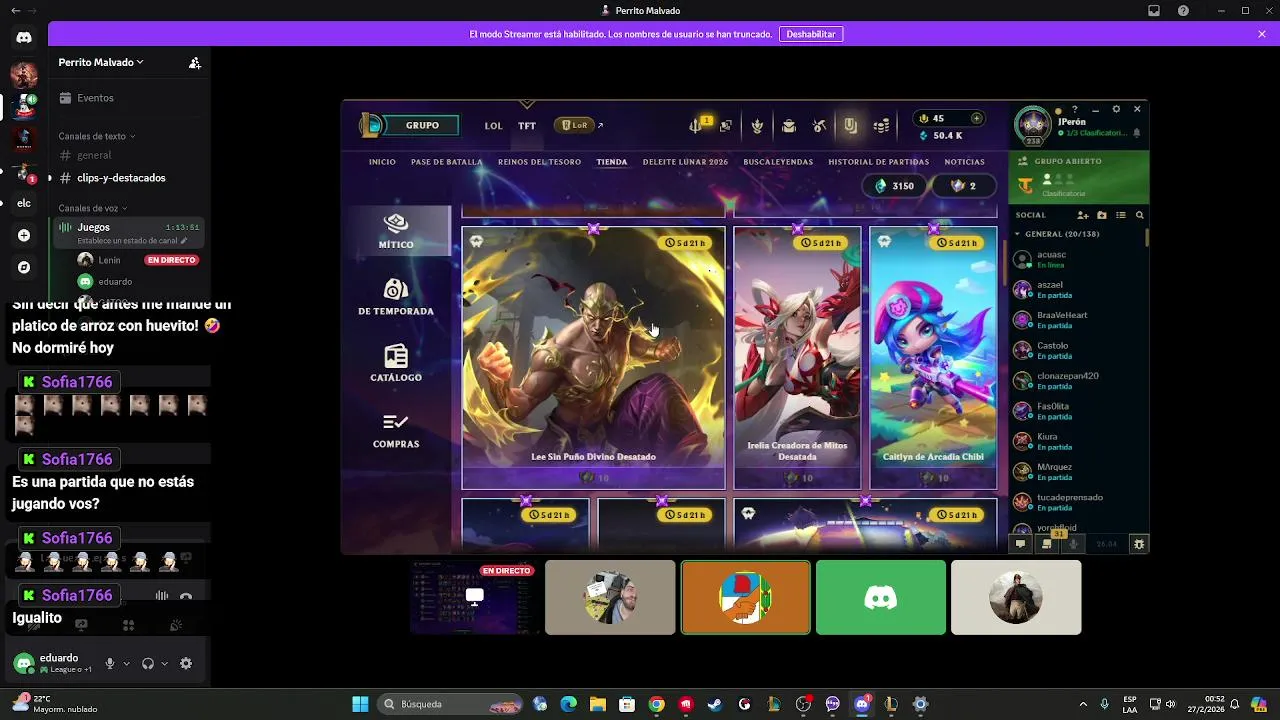Add a server with the plus icon

point(24,235)
